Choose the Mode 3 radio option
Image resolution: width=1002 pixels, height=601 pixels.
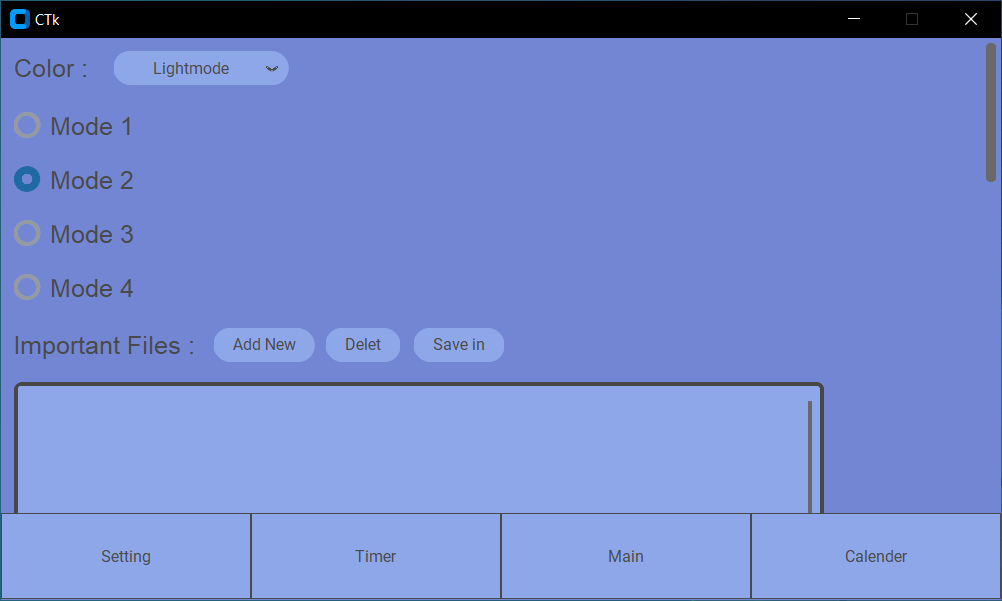[x=27, y=233]
